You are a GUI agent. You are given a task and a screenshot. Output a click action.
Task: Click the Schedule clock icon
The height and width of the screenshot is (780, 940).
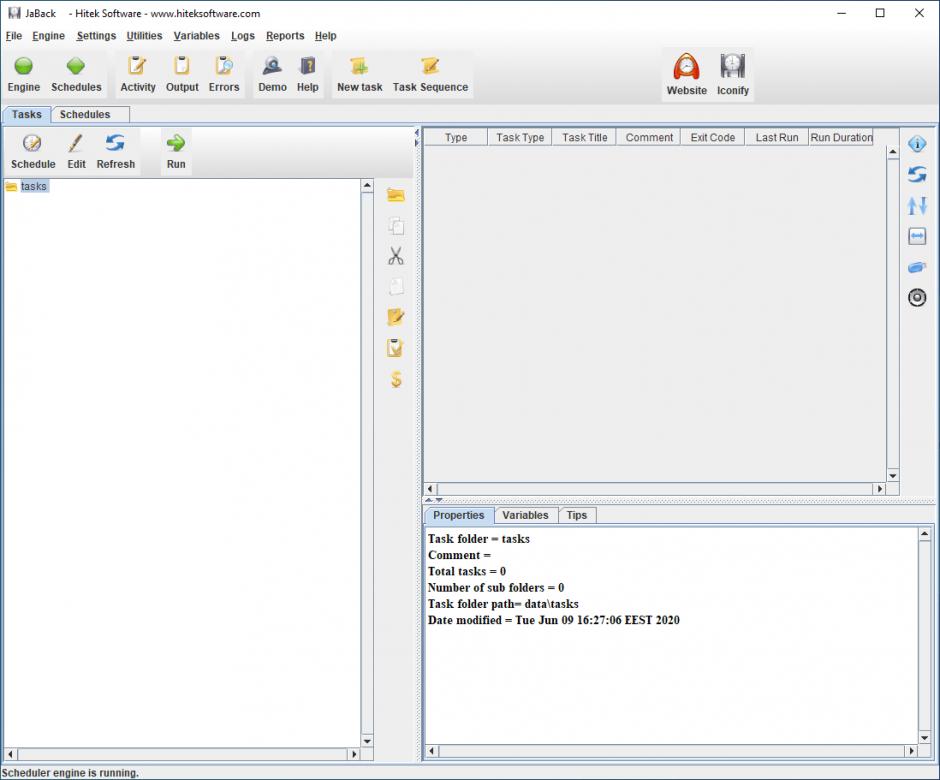click(32, 143)
